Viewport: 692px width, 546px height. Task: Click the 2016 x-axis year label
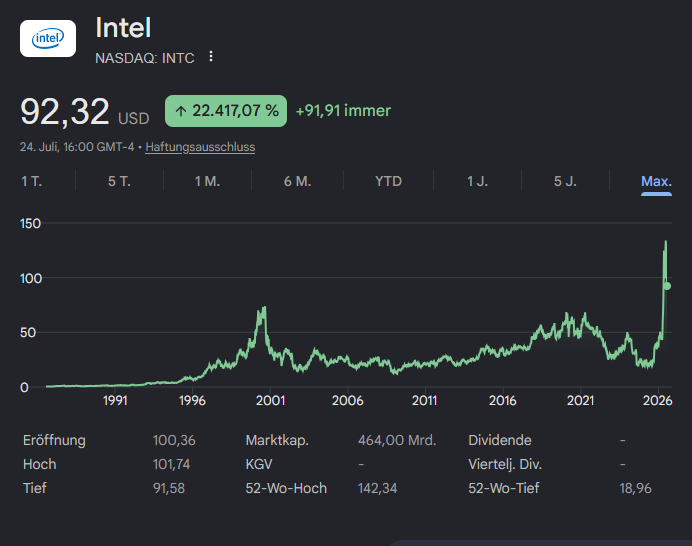[503, 400]
